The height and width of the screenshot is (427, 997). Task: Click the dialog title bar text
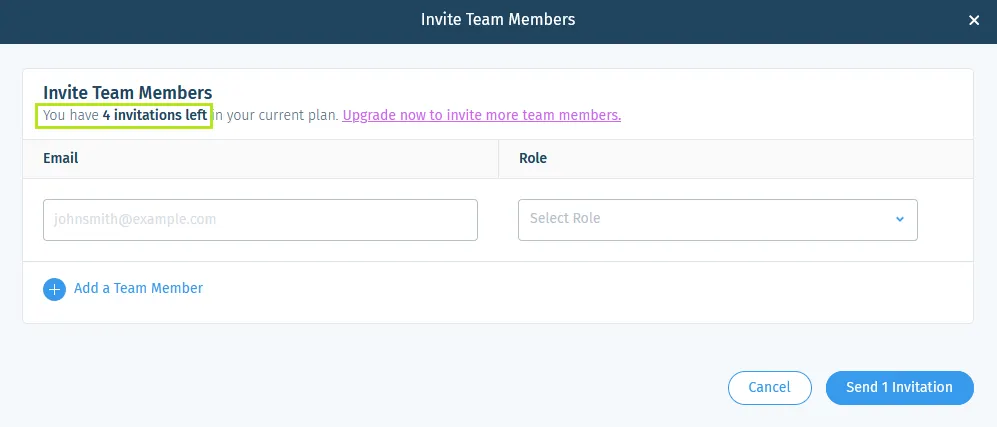click(x=498, y=20)
